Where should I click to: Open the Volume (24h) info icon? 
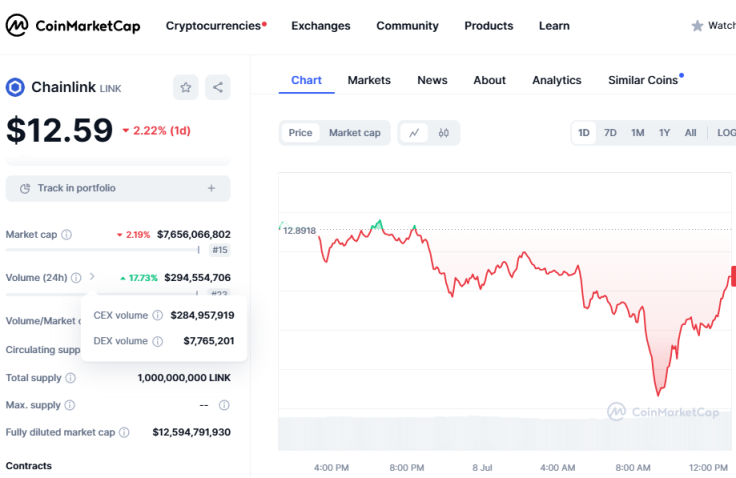pos(76,278)
